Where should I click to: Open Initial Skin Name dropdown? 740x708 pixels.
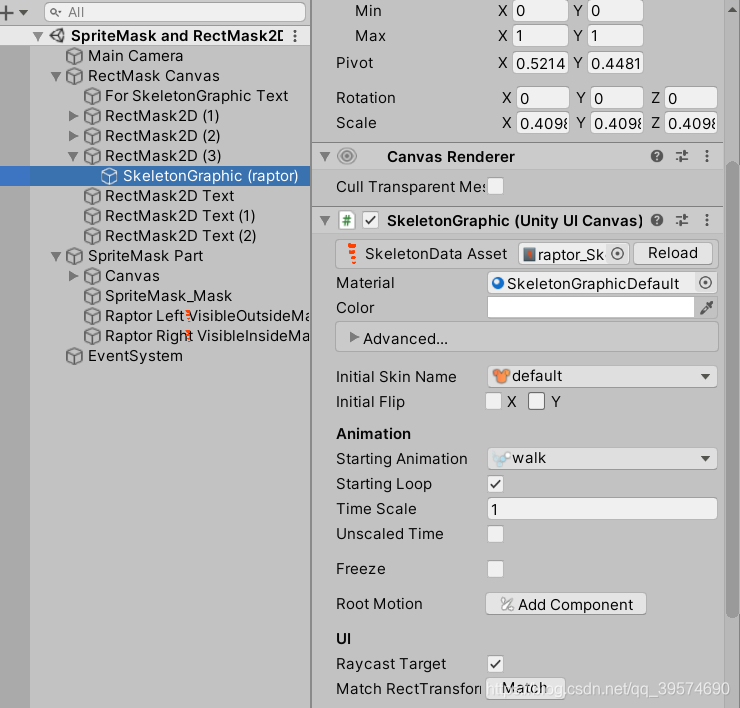(602, 377)
